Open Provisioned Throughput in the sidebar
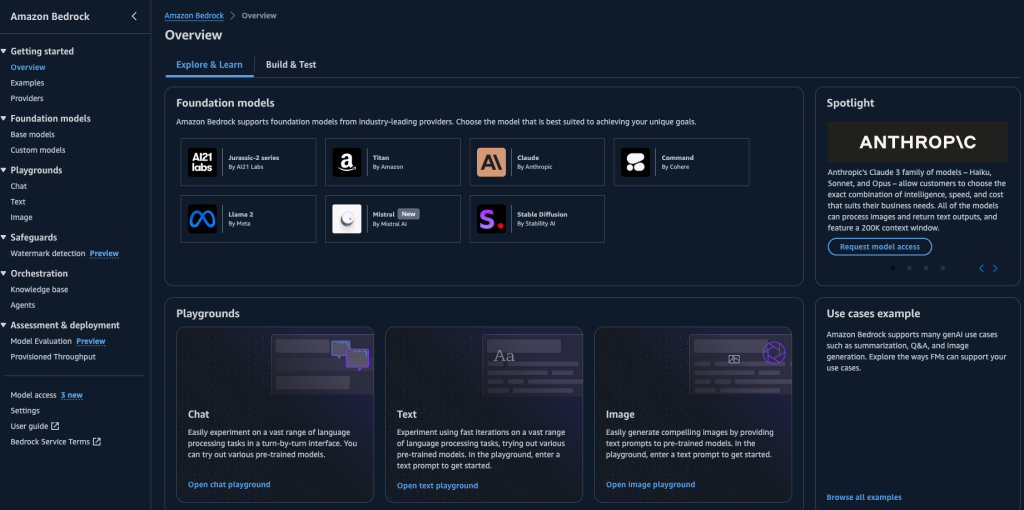Screen dimensions: 1024x510 tap(53, 357)
